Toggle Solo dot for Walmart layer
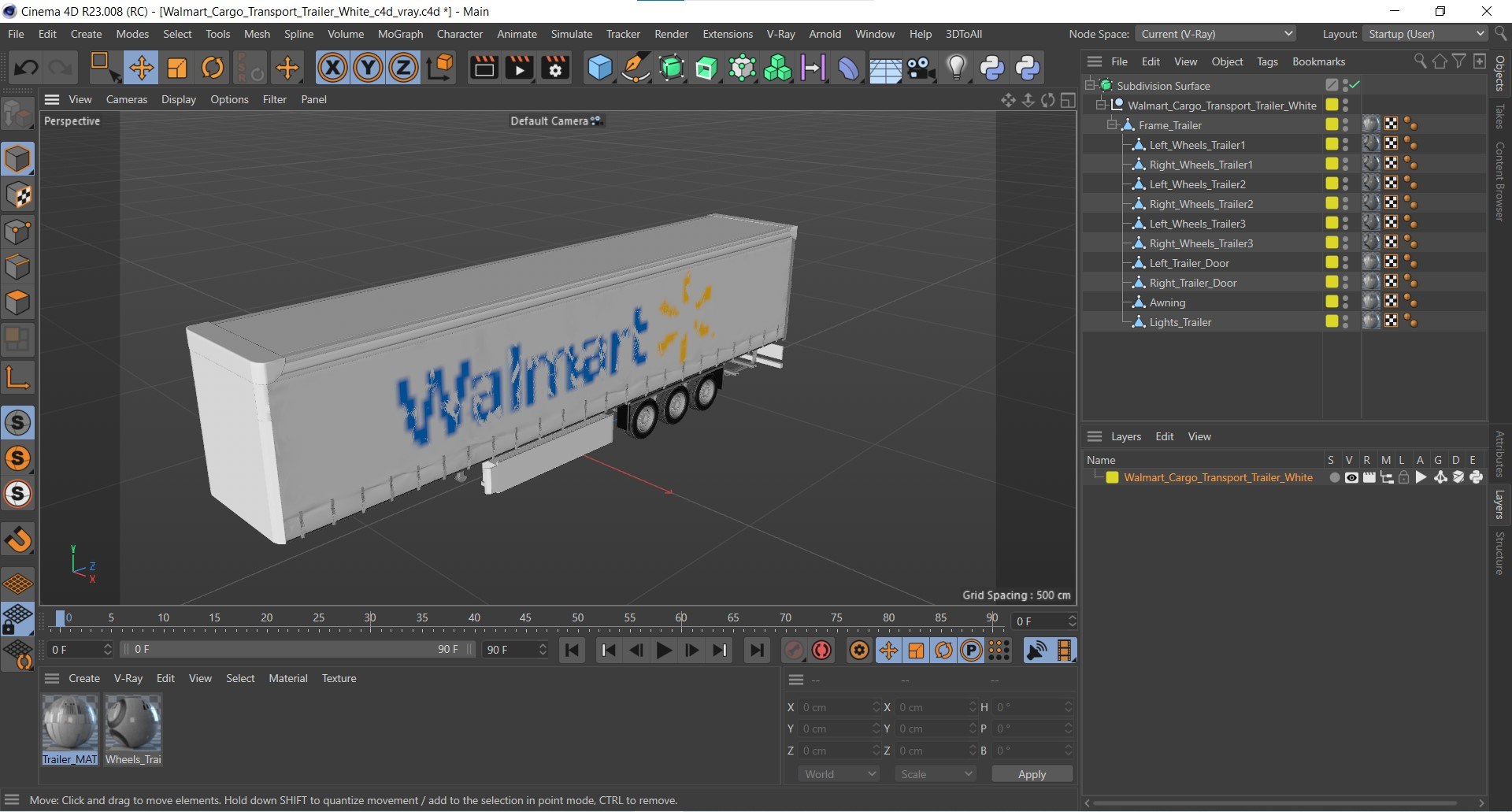 point(1334,478)
